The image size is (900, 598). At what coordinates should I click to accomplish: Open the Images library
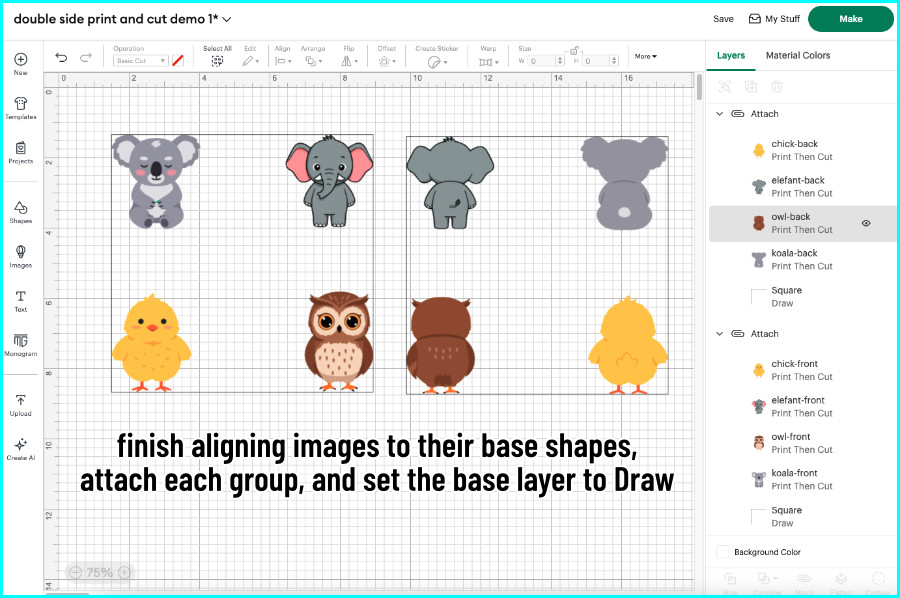21,256
